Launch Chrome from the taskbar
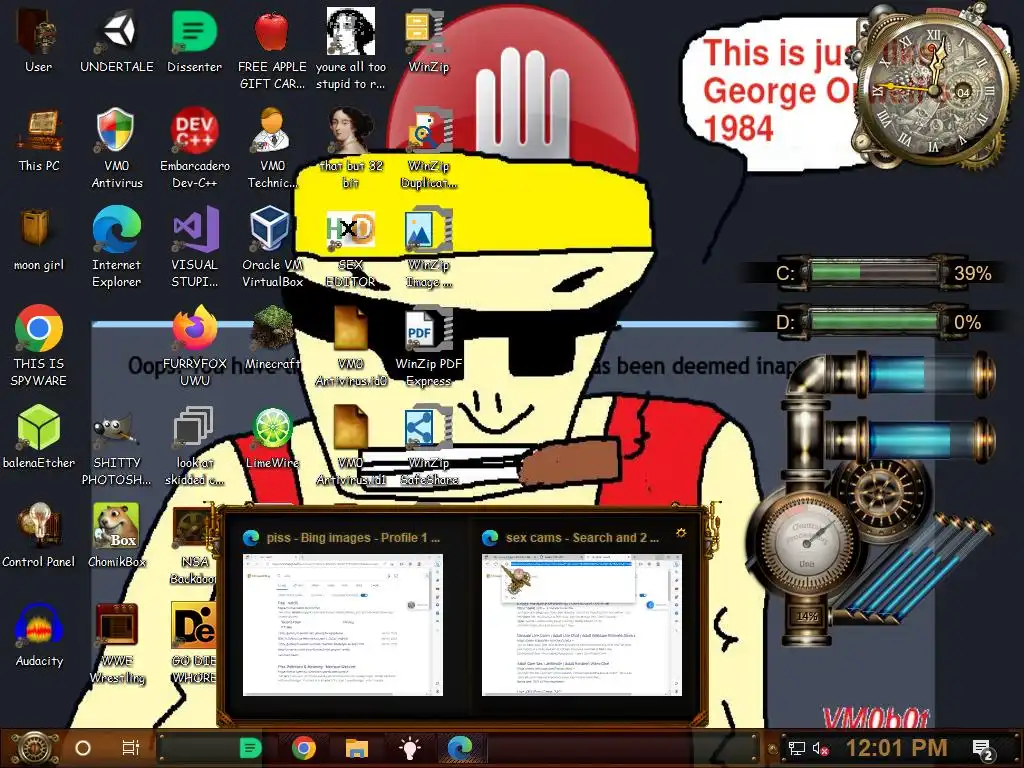This screenshot has height=768, width=1024. 304,748
